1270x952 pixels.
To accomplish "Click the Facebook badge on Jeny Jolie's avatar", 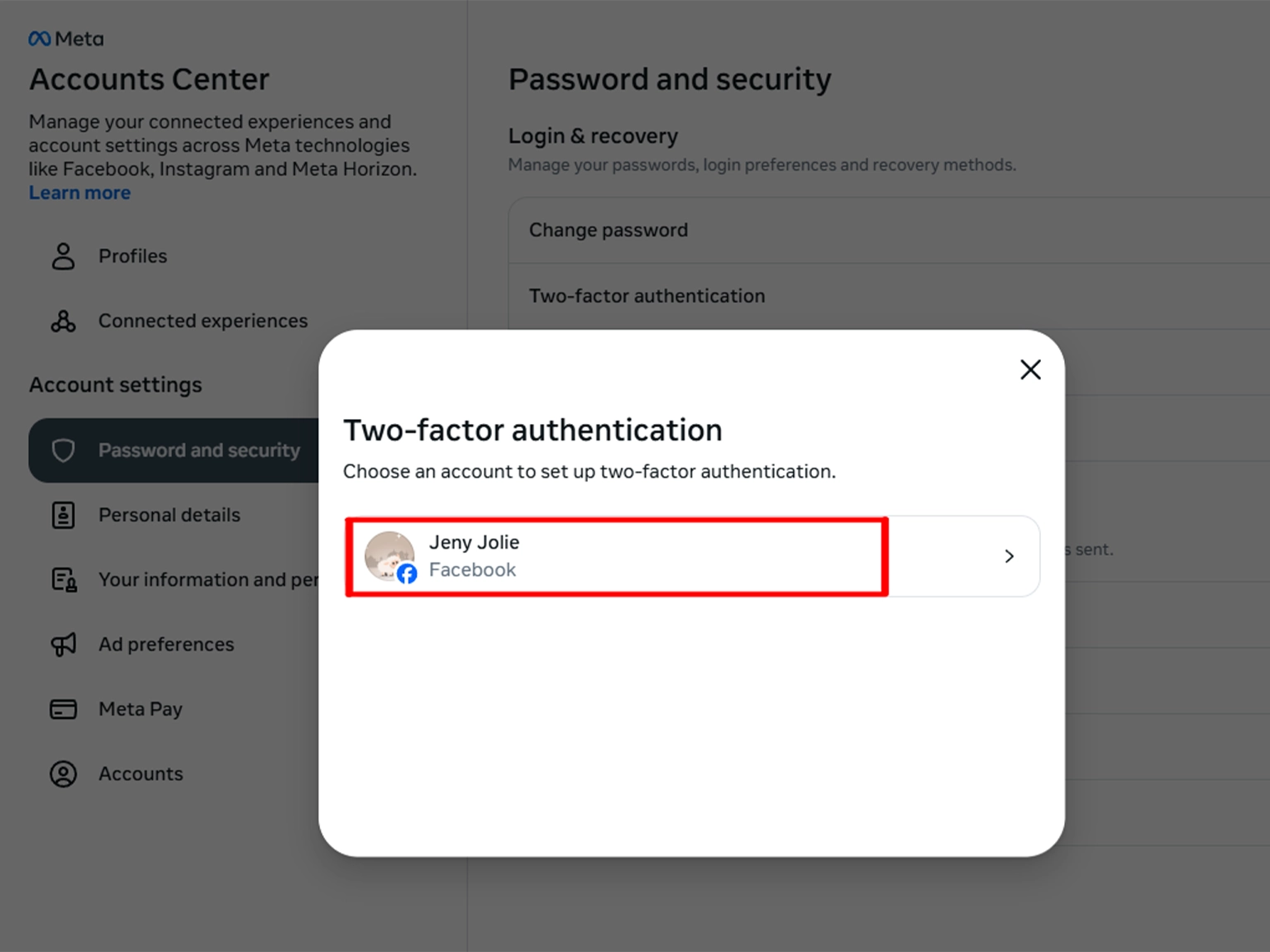I will (407, 574).
